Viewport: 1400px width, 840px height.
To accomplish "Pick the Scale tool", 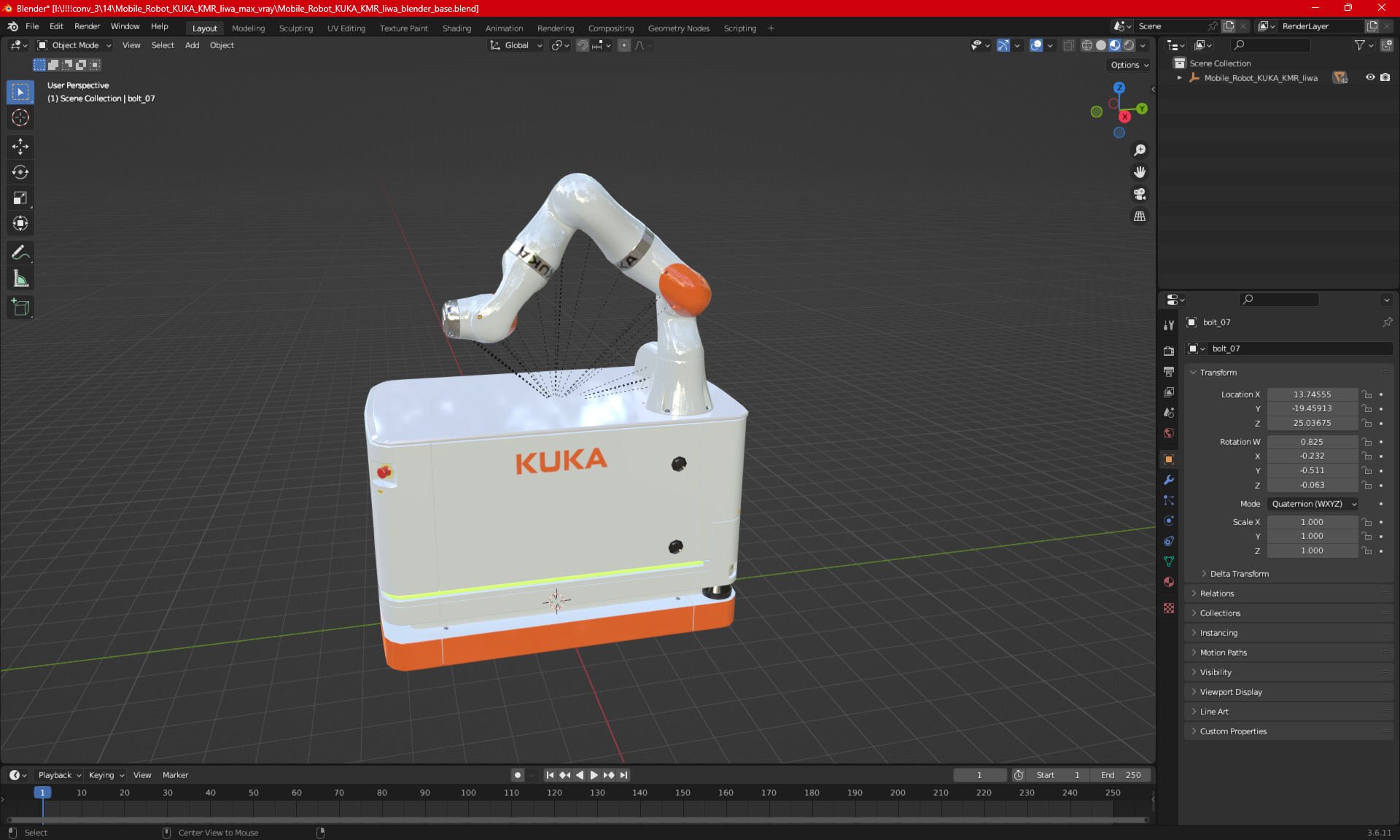I will [x=20, y=198].
